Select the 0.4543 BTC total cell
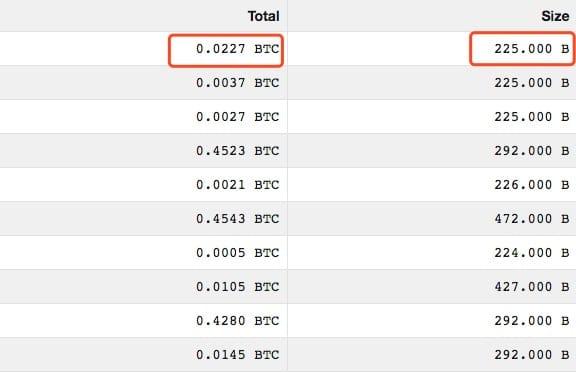The image size is (576, 373). pos(238,219)
